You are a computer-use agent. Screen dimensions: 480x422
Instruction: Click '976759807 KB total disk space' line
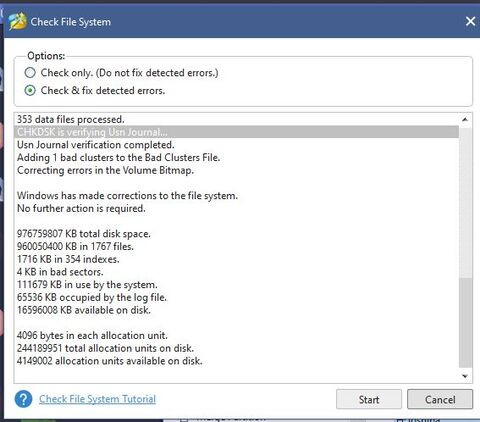click(84, 234)
